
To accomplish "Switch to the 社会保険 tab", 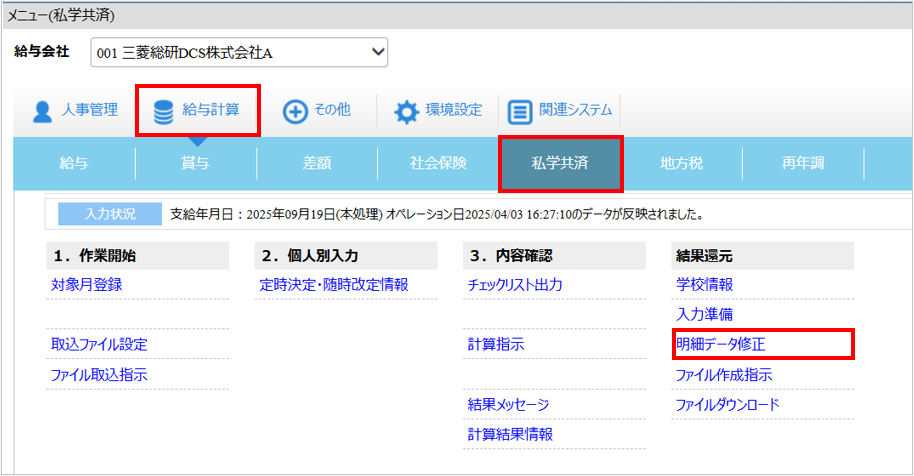I will tap(438, 163).
